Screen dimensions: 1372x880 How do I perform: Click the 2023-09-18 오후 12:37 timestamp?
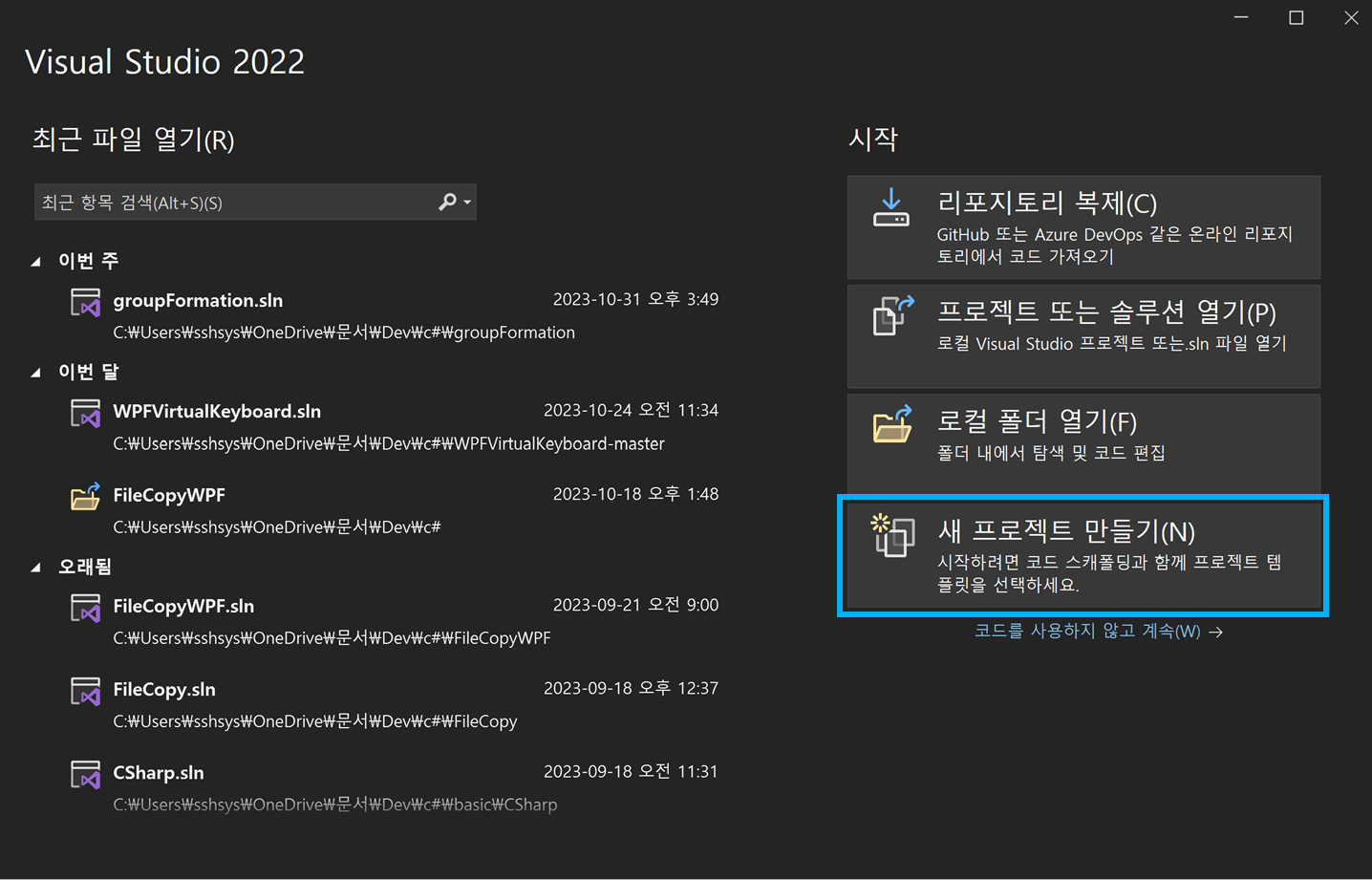[x=631, y=688]
